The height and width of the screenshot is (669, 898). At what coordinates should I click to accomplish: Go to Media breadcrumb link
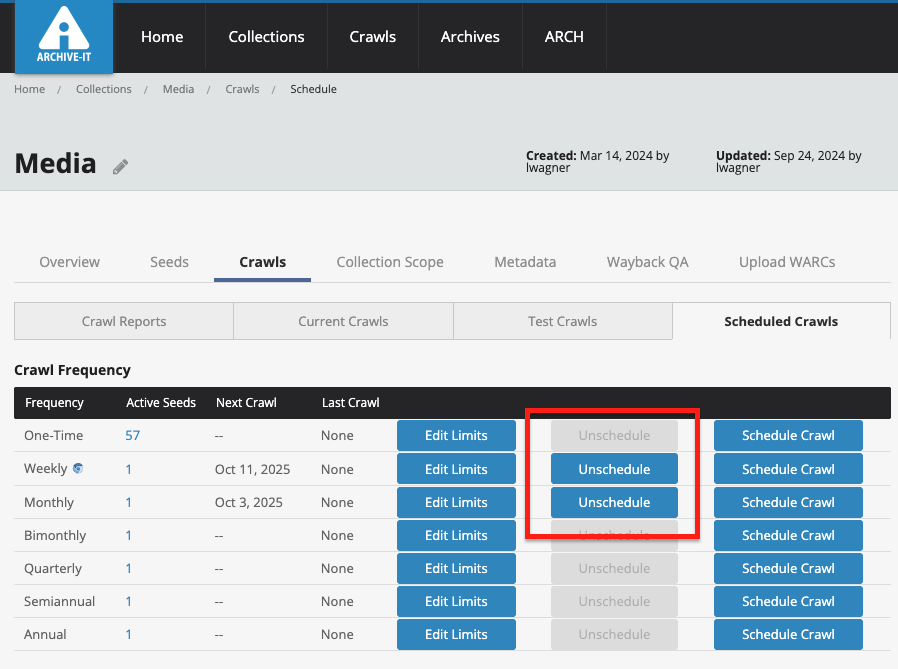coord(178,89)
